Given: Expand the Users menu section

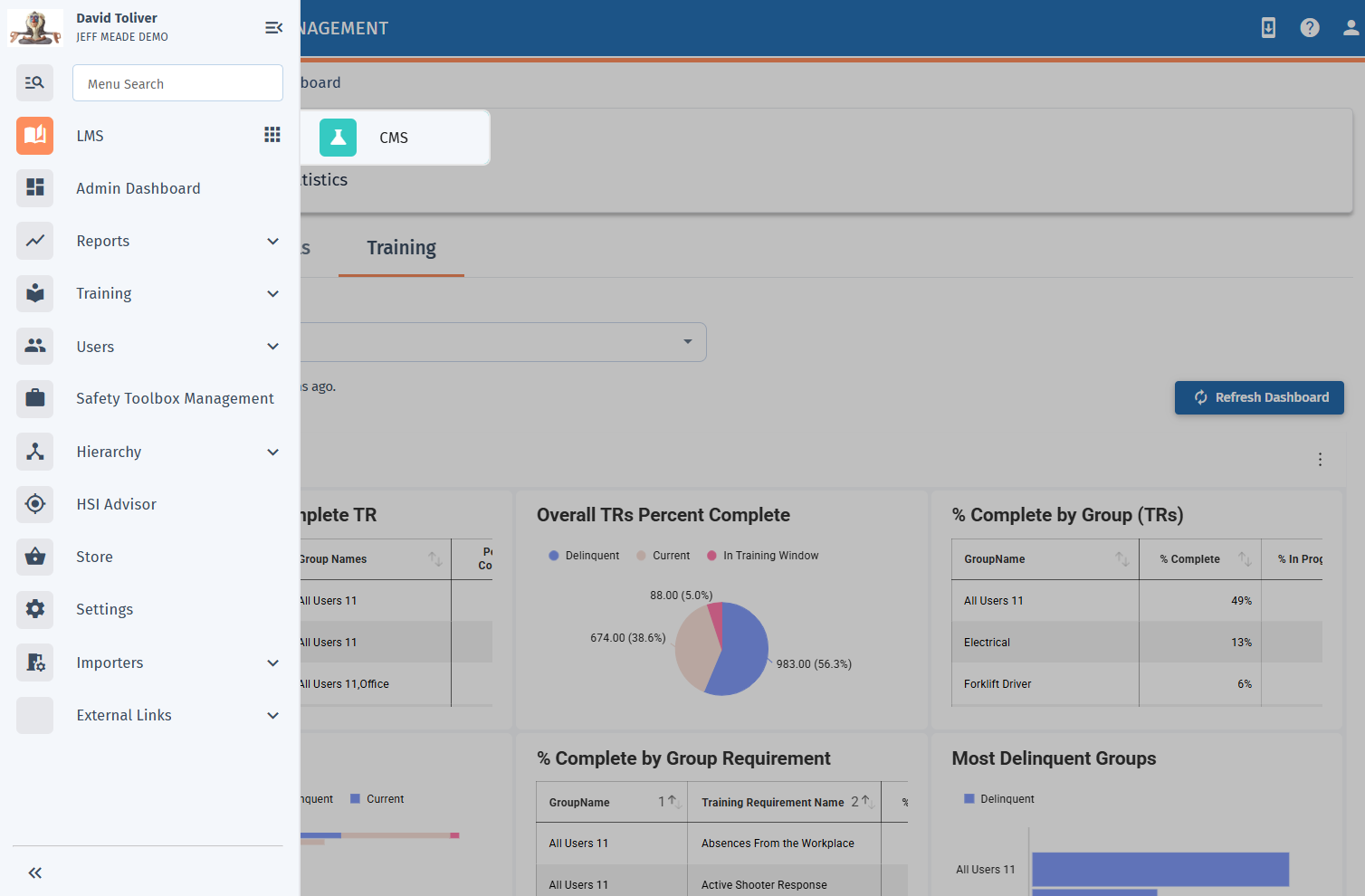Looking at the screenshot, I should [x=272, y=347].
